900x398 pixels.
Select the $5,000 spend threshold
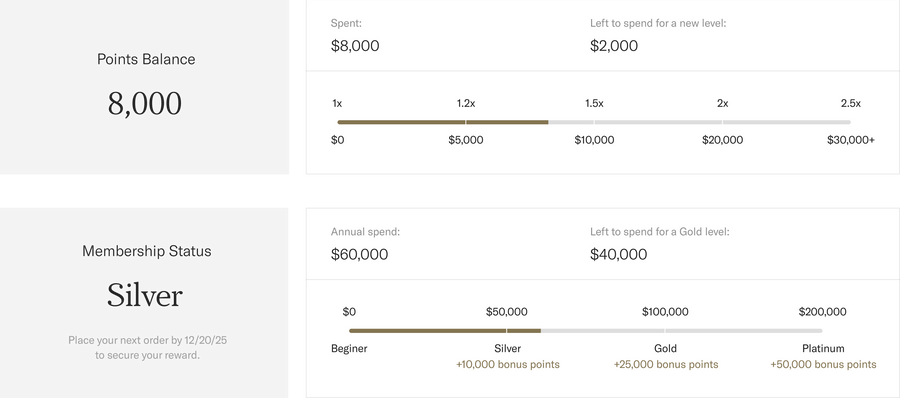click(465, 140)
